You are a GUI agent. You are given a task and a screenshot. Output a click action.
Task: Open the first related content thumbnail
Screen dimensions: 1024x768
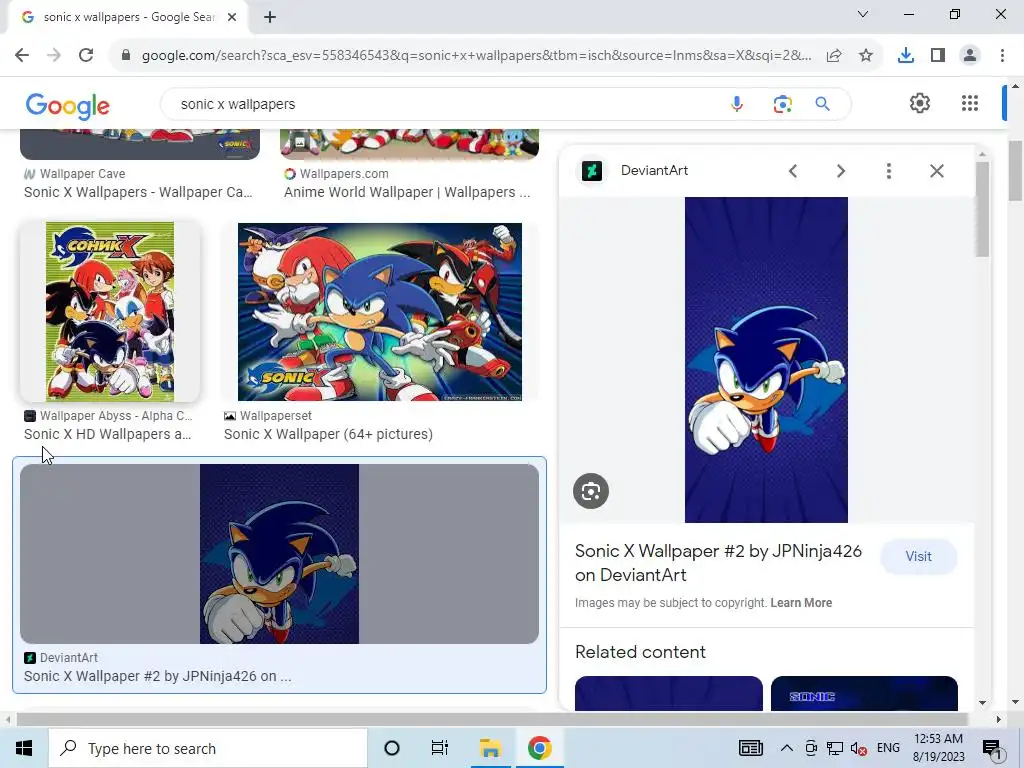click(669, 693)
